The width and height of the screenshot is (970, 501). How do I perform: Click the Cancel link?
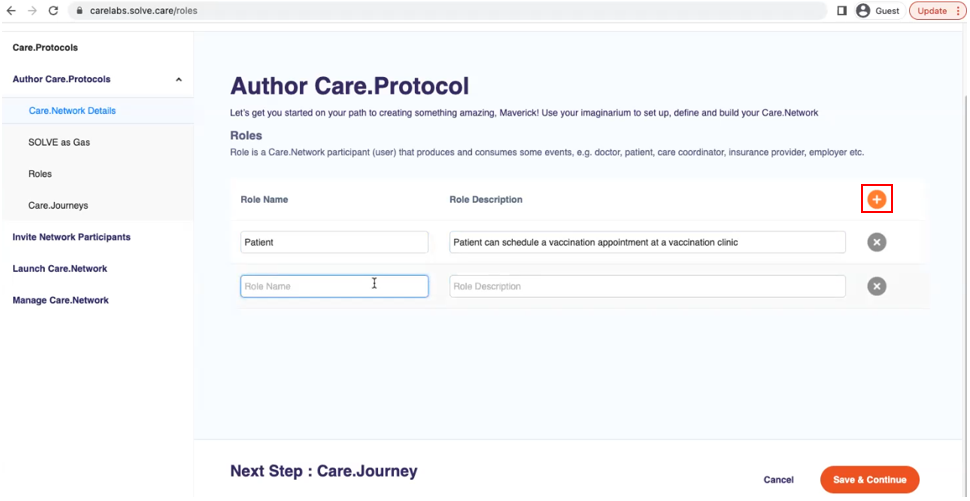pos(778,480)
